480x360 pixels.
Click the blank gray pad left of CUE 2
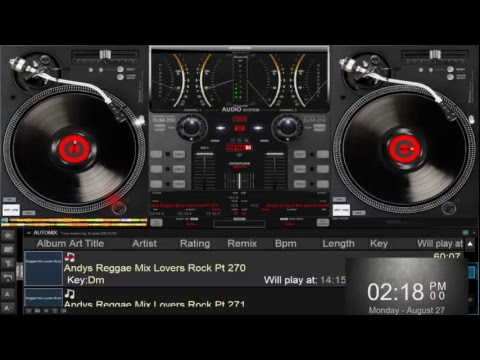[156, 169]
